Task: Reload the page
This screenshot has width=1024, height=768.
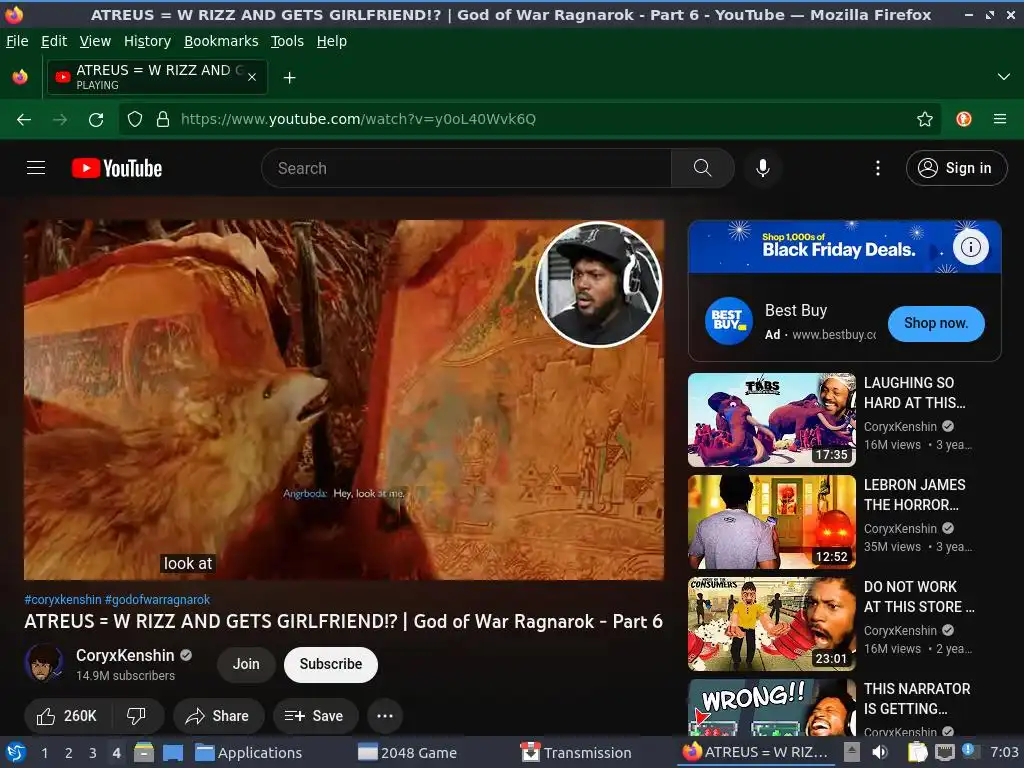Action: 96,119
